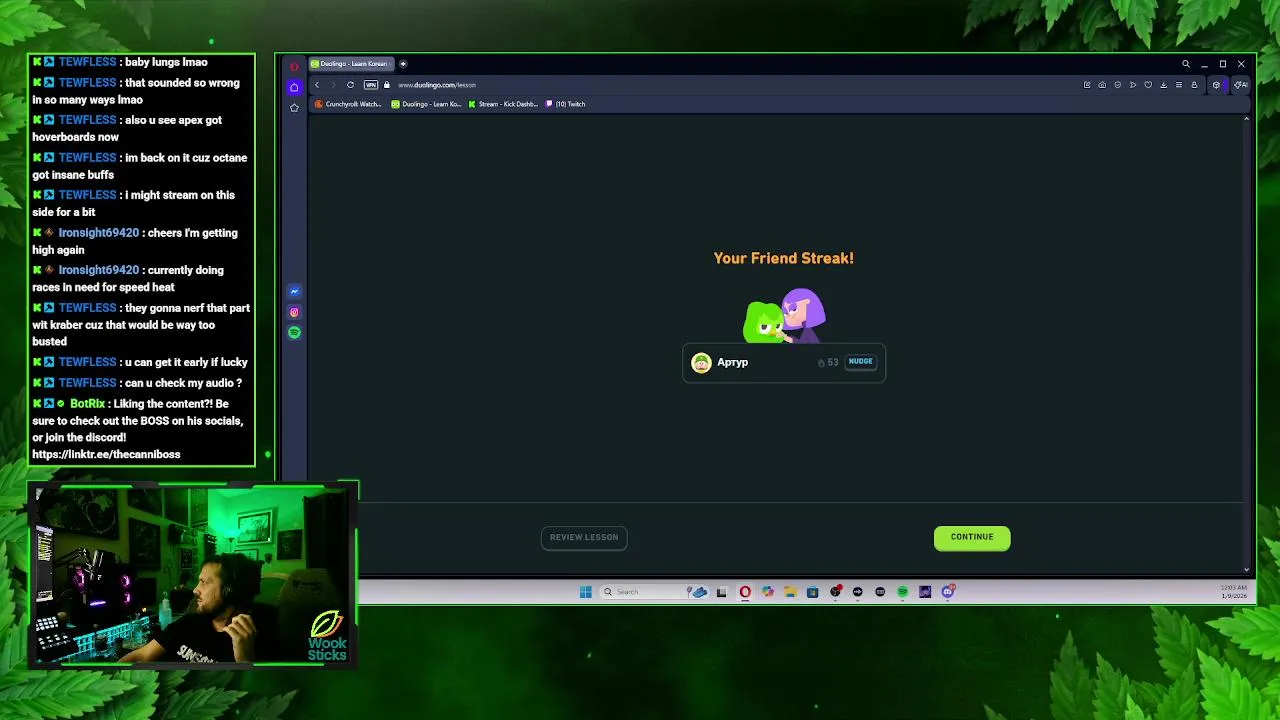This screenshot has width=1280, height=720.
Task: Click the REVIEW LESSON button
Action: pyautogui.click(x=584, y=537)
